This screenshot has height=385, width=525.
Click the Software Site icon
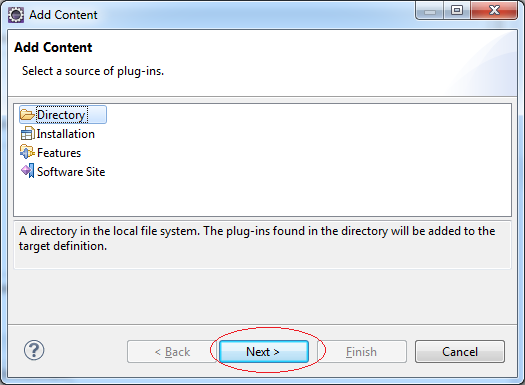coord(27,171)
